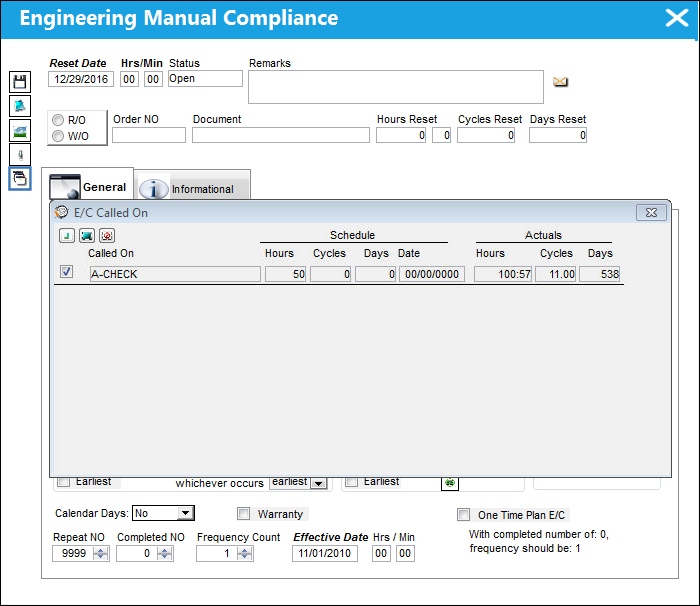Click the Order NO field
Screen dimensions: 700x606
point(149,135)
